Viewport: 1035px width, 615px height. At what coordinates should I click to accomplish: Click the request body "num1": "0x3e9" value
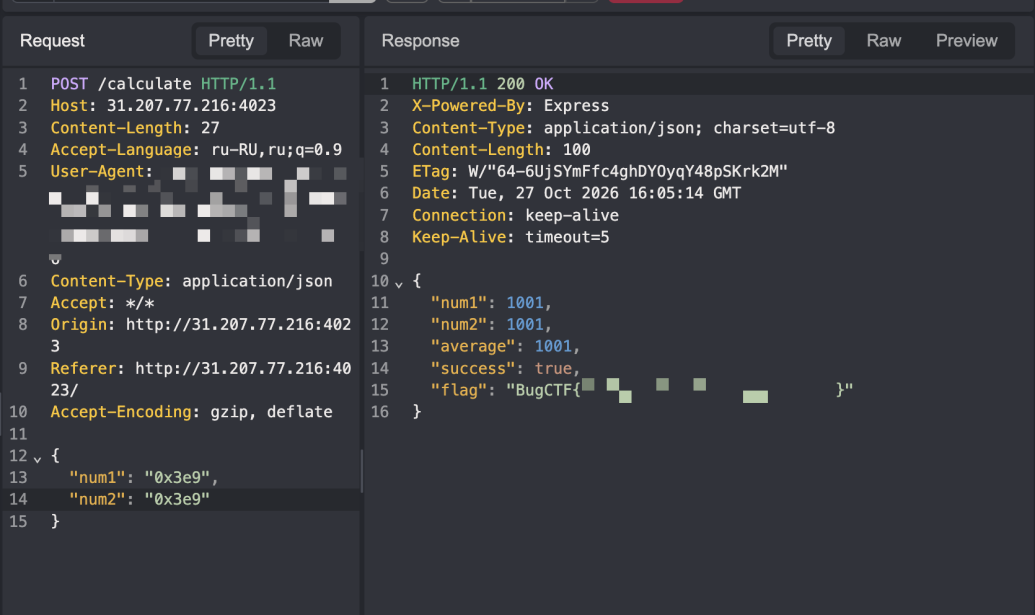[x=177, y=477]
